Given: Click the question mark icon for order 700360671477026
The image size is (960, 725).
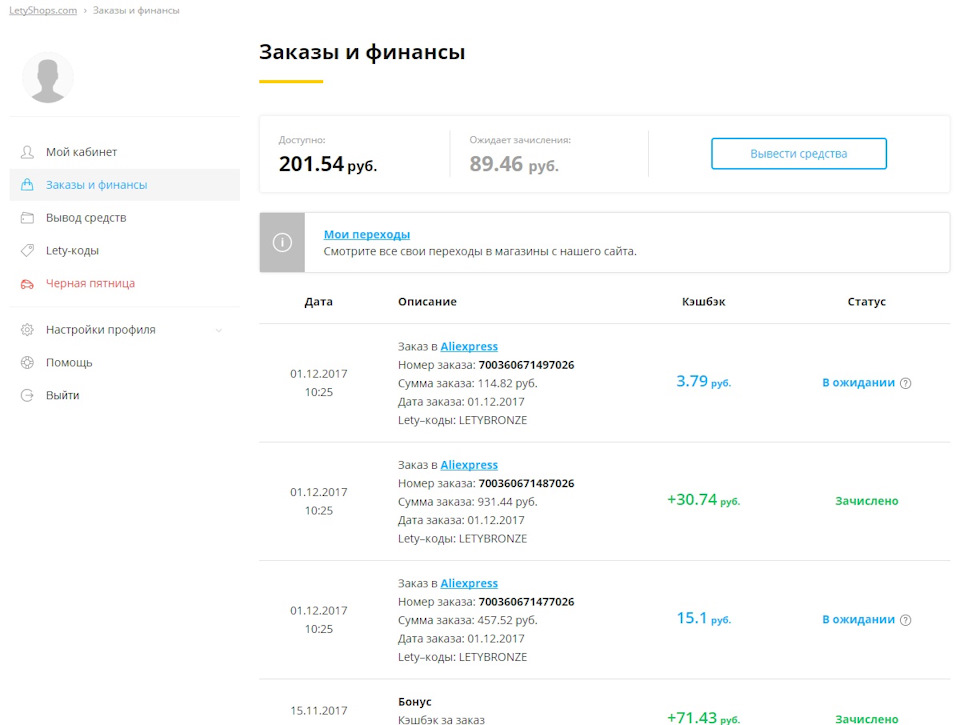Looking at the screenshot, I should [x=906, y=620].
